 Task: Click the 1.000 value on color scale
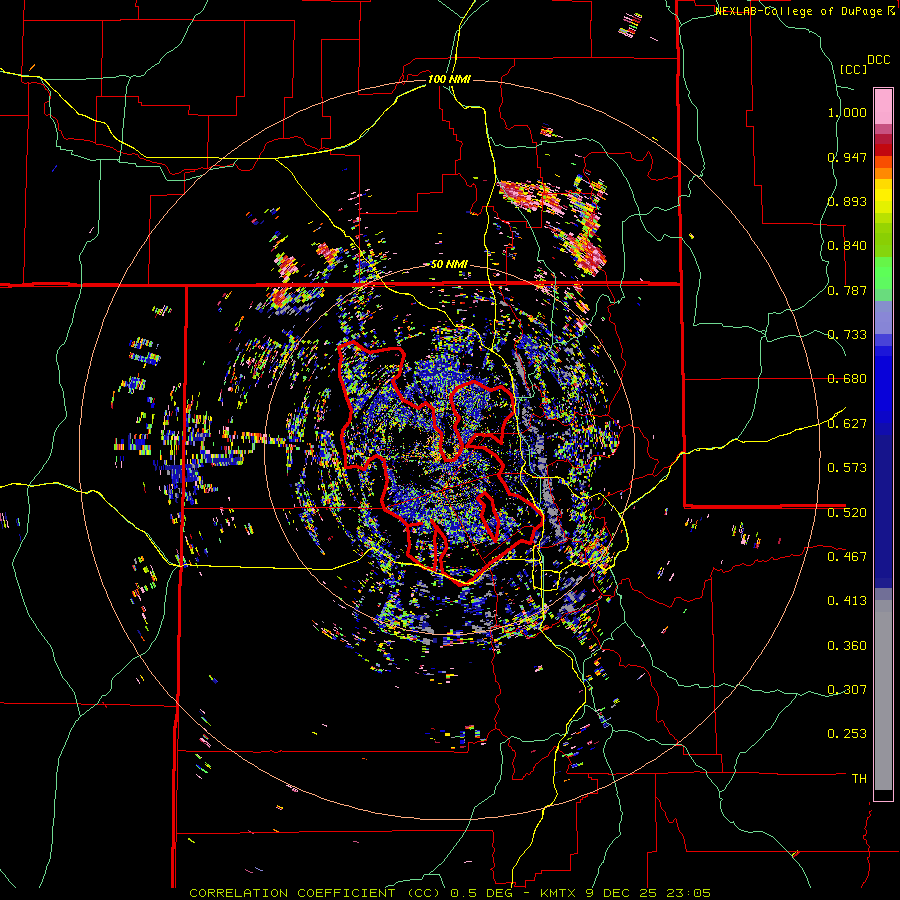click(847, 112)
